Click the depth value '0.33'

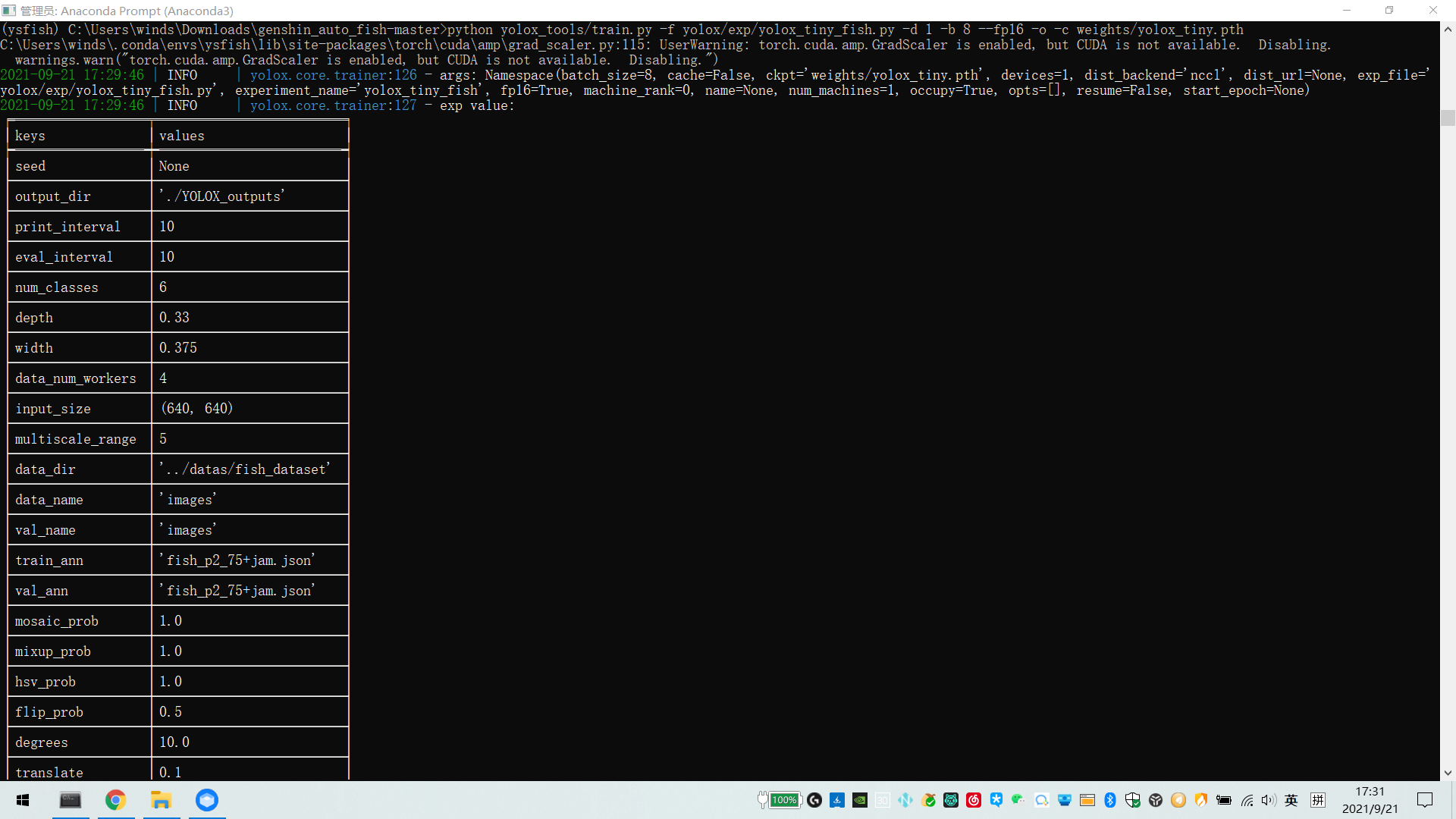click(174, 318)
